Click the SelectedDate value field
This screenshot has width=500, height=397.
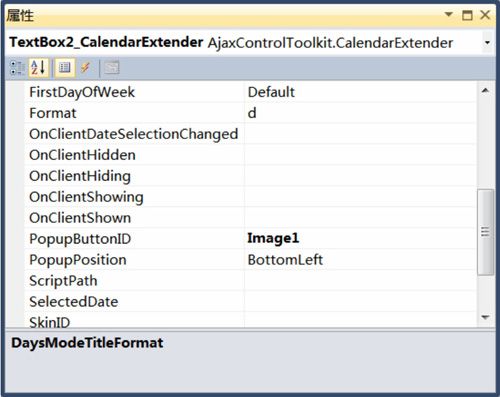(x=360, y=302)
